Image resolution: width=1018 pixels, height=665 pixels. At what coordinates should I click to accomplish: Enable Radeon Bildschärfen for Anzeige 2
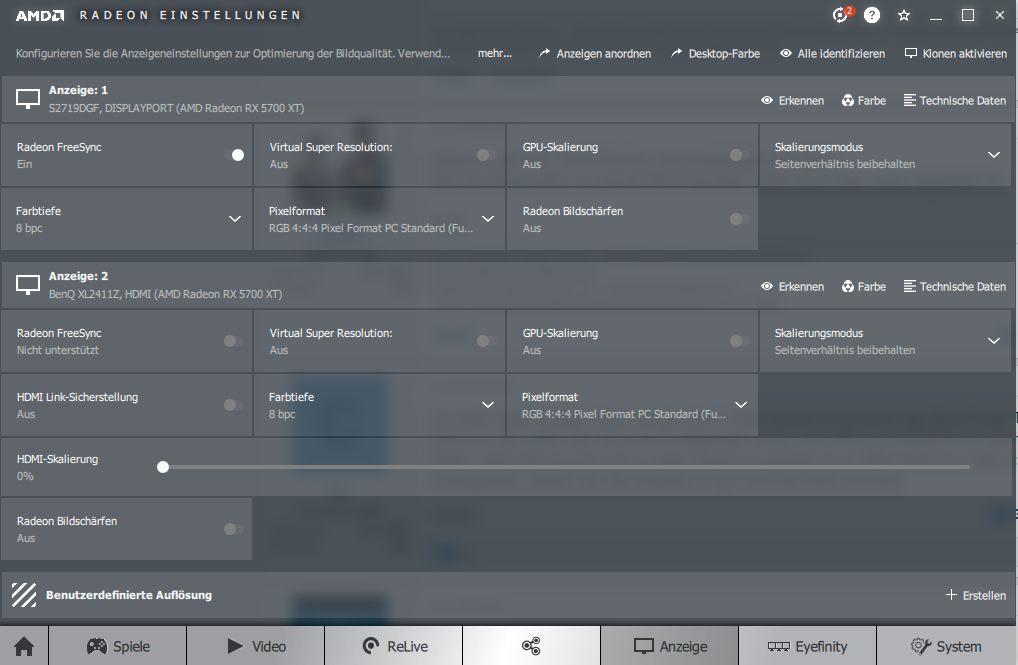click(x=234, y=529)
